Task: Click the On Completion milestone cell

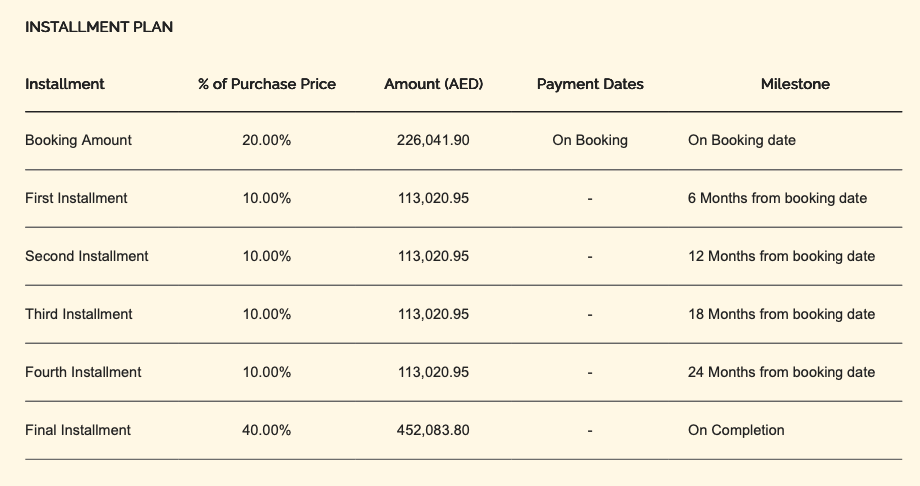Action: (x=736, y=430)
